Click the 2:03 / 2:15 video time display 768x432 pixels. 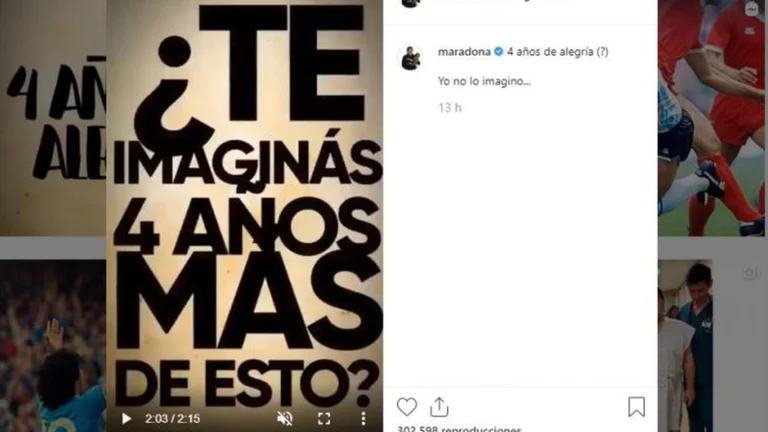click(172, 419)
